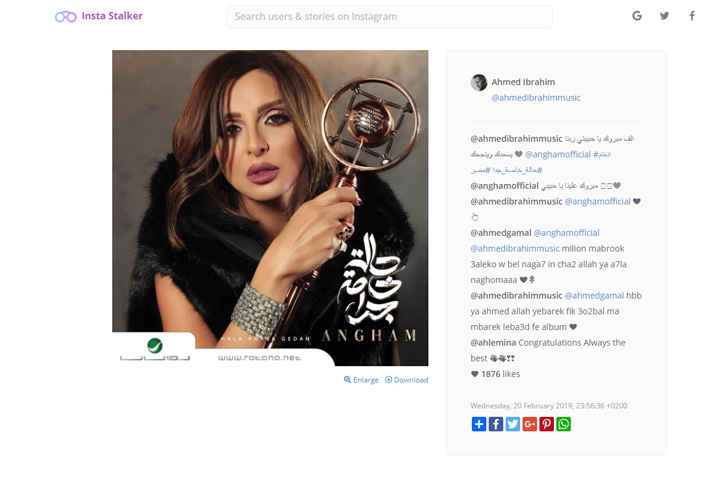
Task: Open the Twitter bird icon in header
Action: (x=664, y=16)
